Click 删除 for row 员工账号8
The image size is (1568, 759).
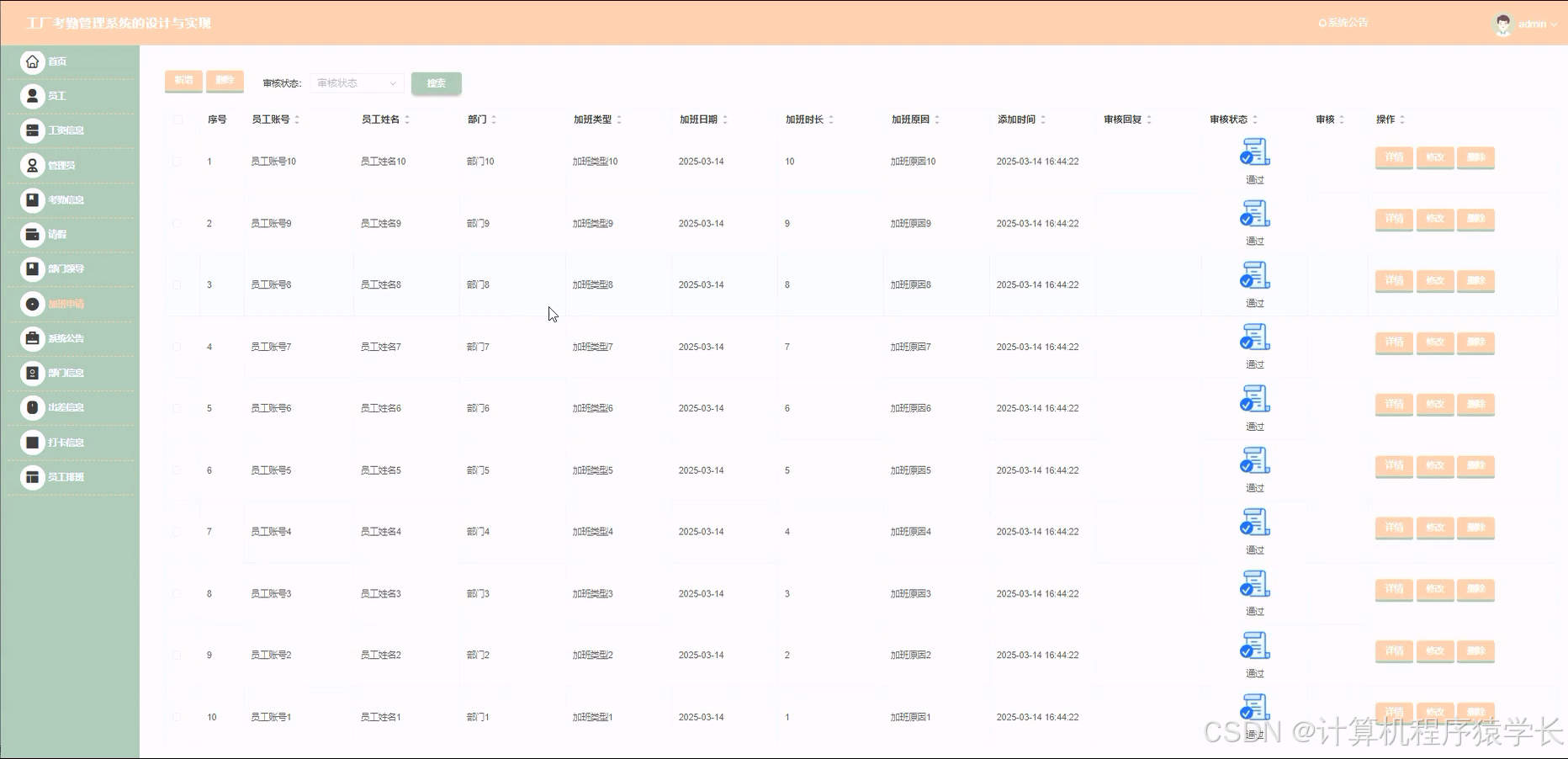1476,280
